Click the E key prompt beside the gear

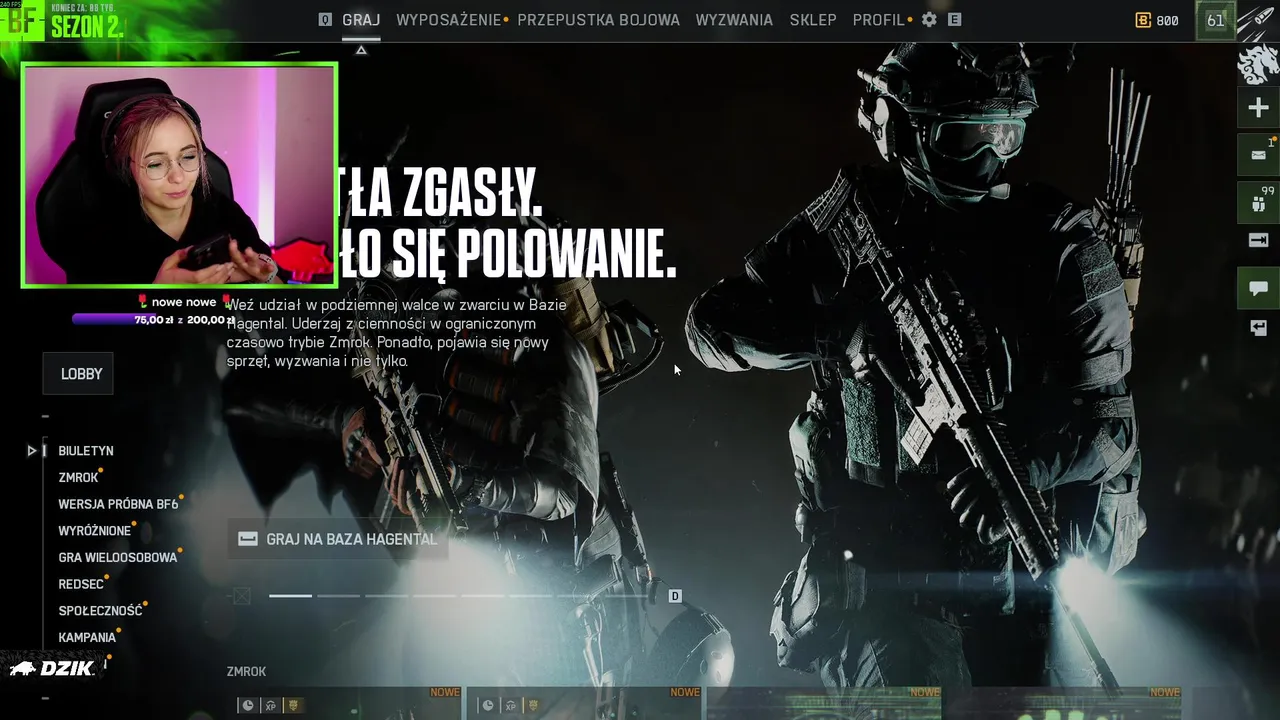[x=954, y=20]
